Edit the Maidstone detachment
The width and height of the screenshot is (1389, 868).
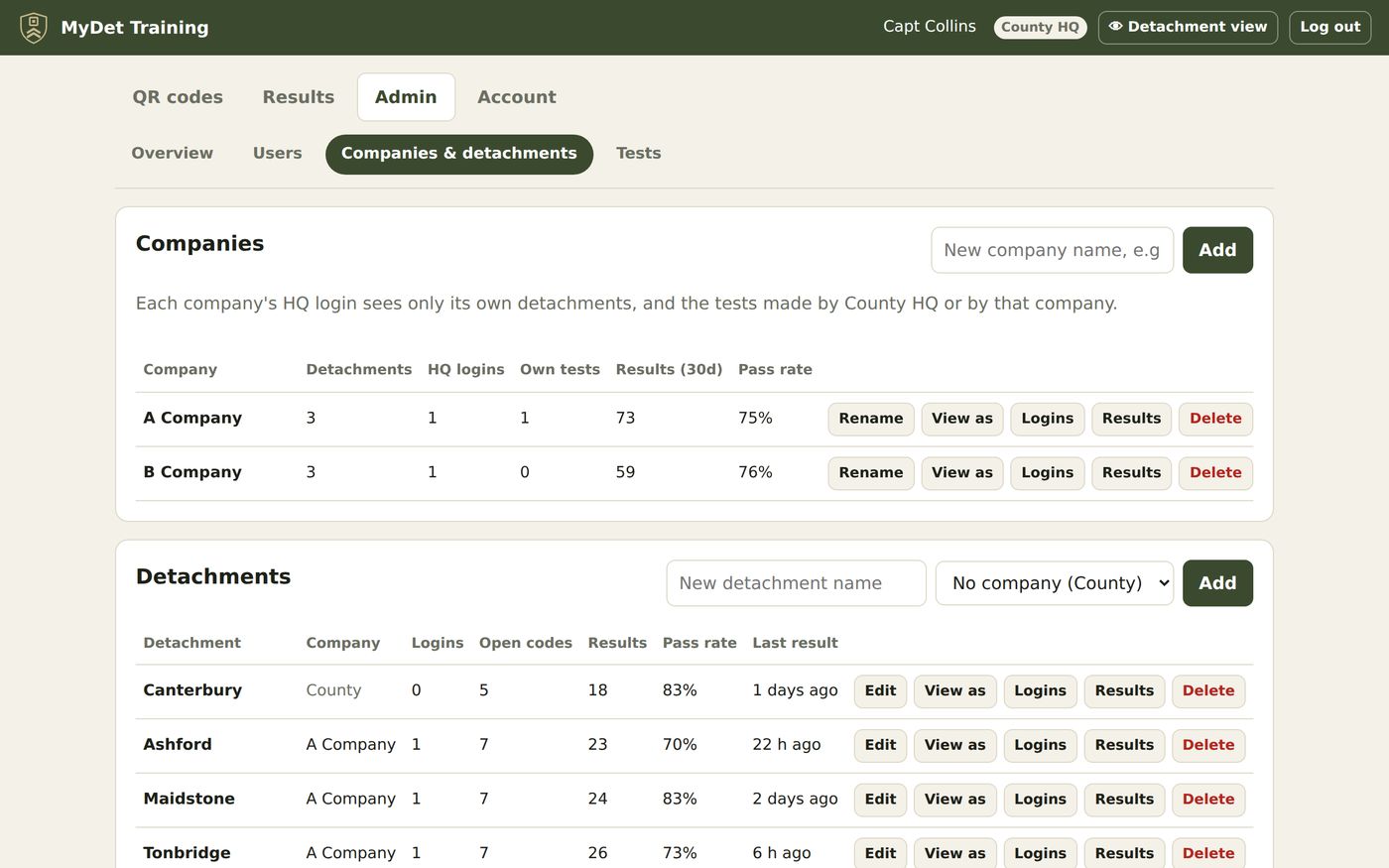pyautogui.click(x=880, y=800)
